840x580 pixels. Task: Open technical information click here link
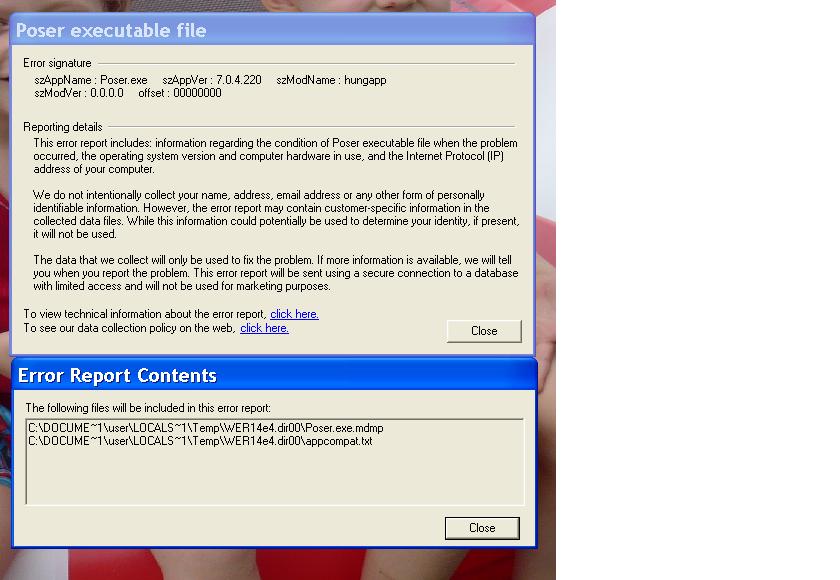(x=294, y=314)
